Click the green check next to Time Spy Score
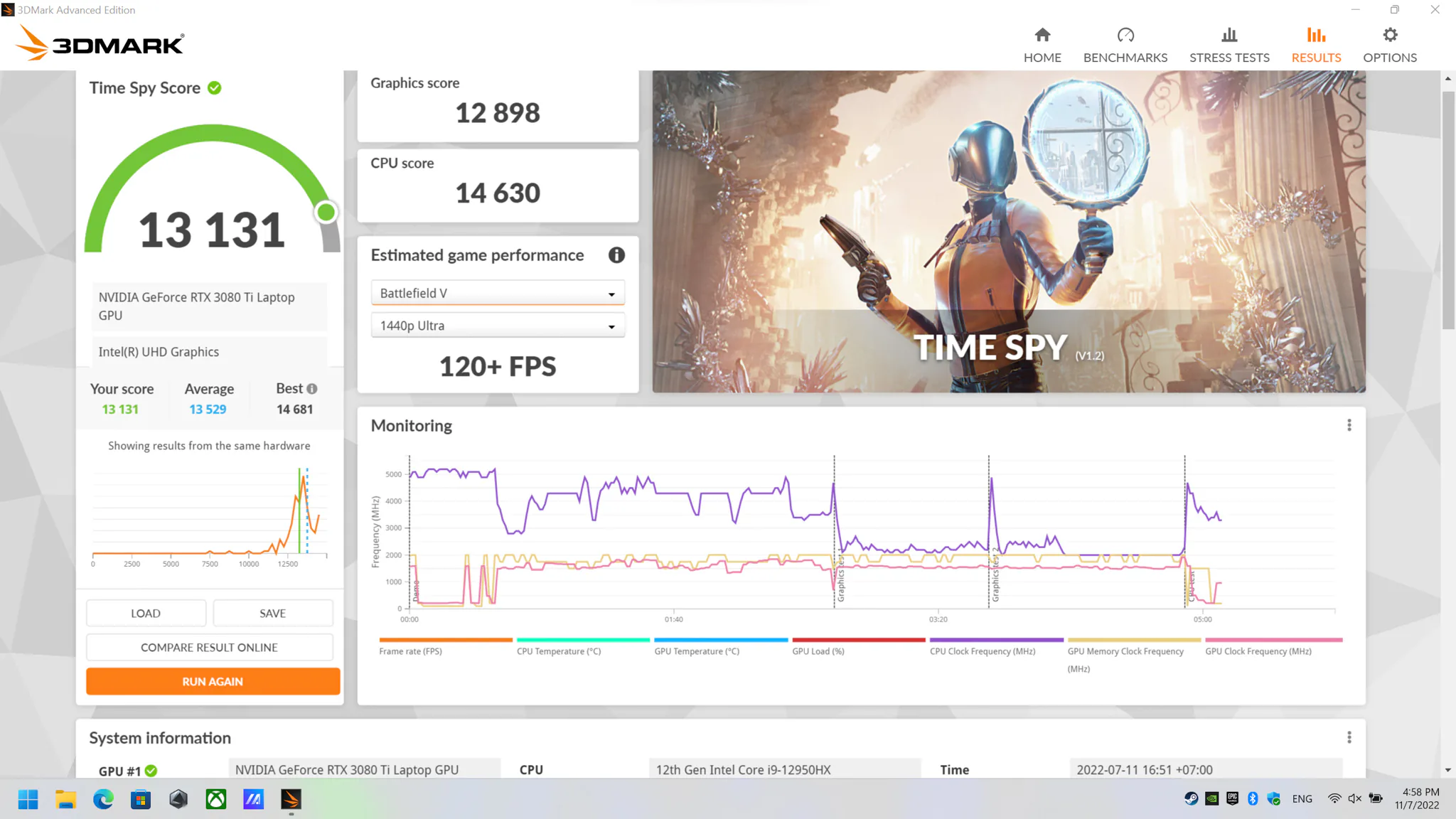1456x819 pixels. [x=214, y=88]
